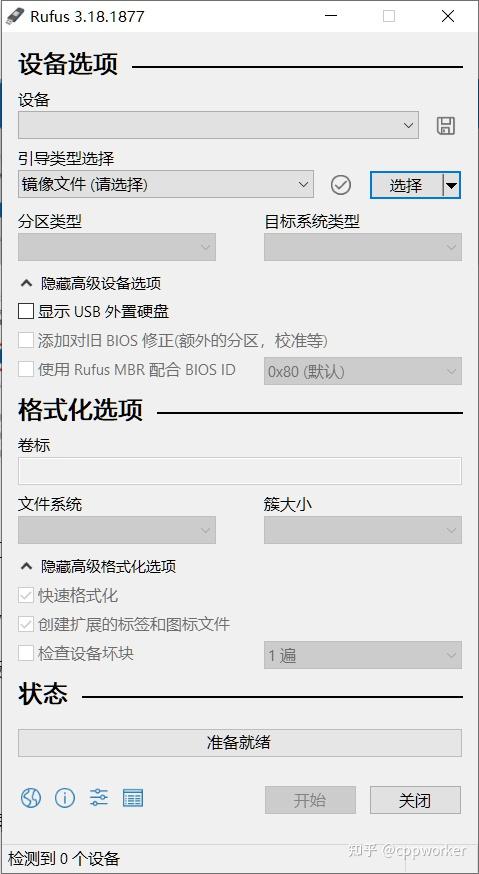Toggle 创建扩展的标签和图标文件 checkbox
The height and width of the screenshot is (874, 479).
pos(26,624)
